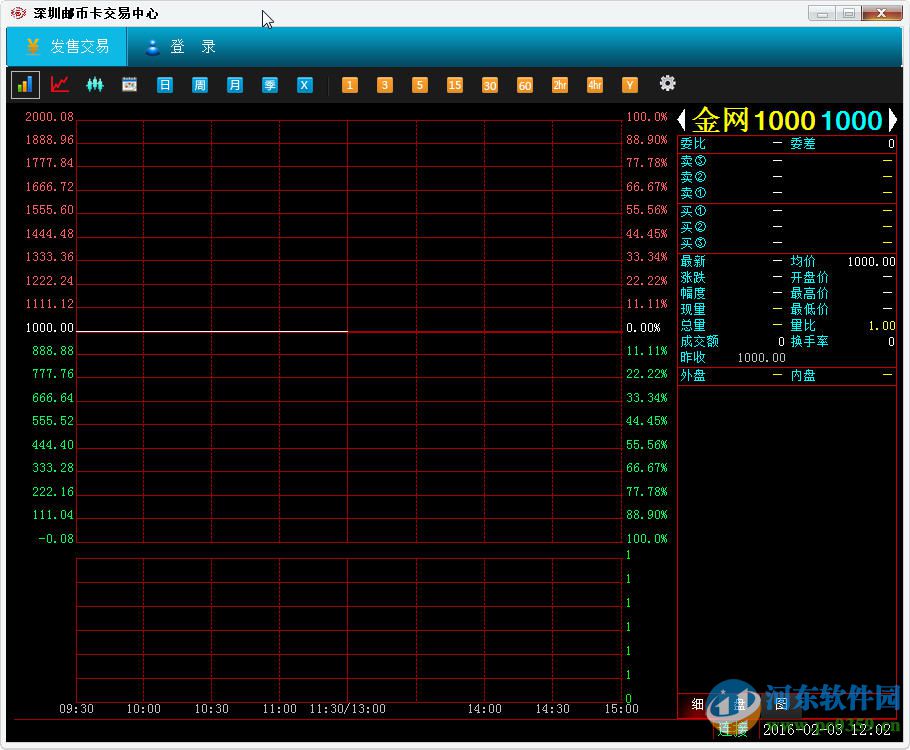The width and height of the screenshot is (910, 750).
Task: Click the 11:30/13:00 time axis label
Action: [x=347, y=709]
